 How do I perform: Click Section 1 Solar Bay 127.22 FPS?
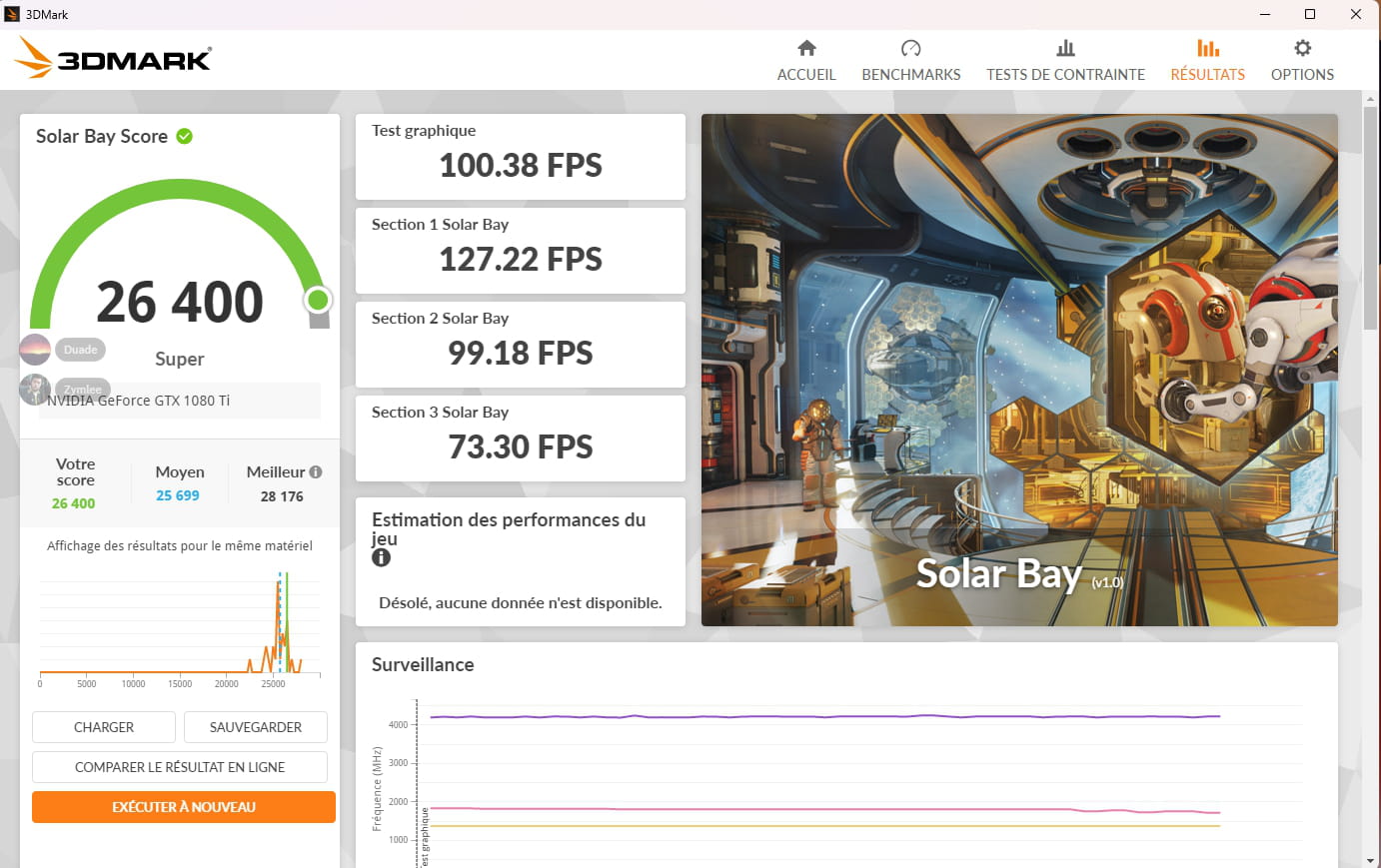pyautogui.click(x=521, y=251)
